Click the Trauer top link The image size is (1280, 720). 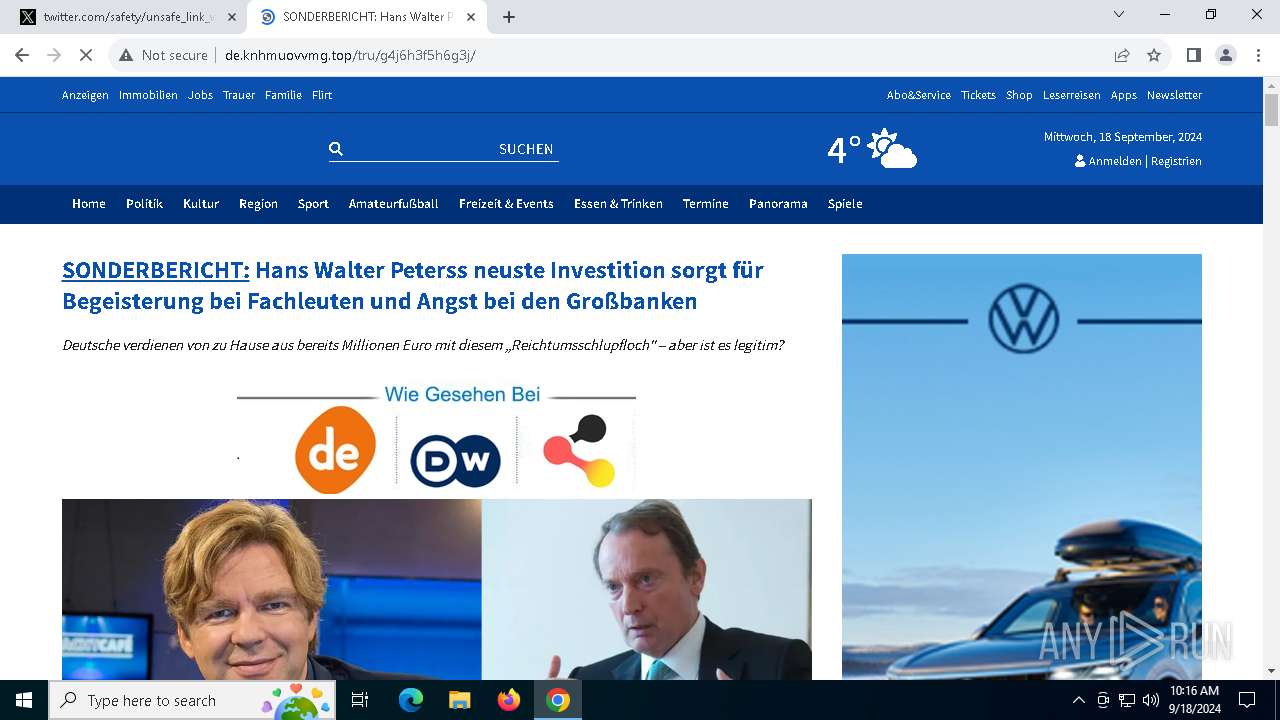point(239,95)
